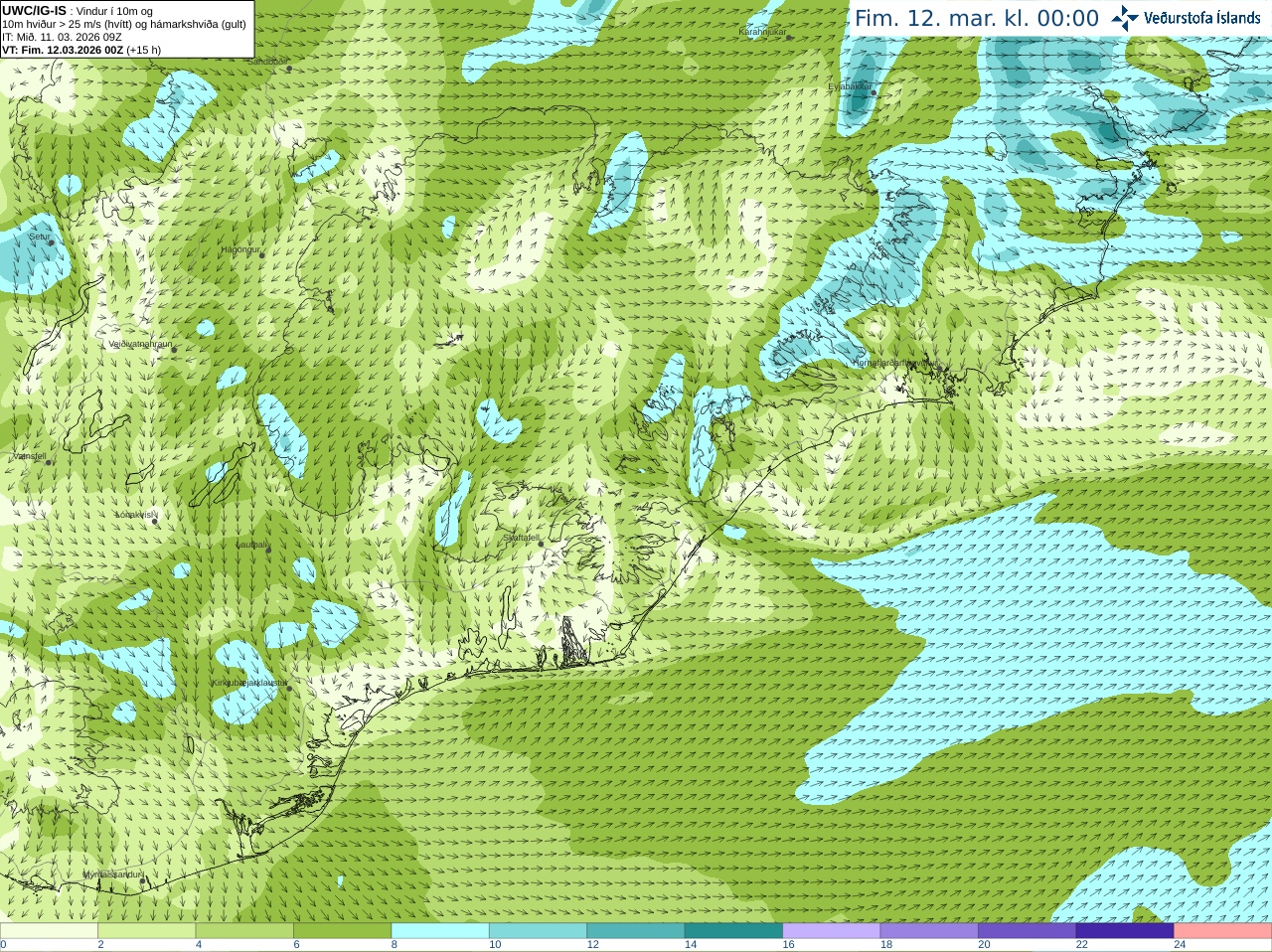Click the Setur station label
This screenshot has height=952, width=1272.
click(x=39, y=237)
